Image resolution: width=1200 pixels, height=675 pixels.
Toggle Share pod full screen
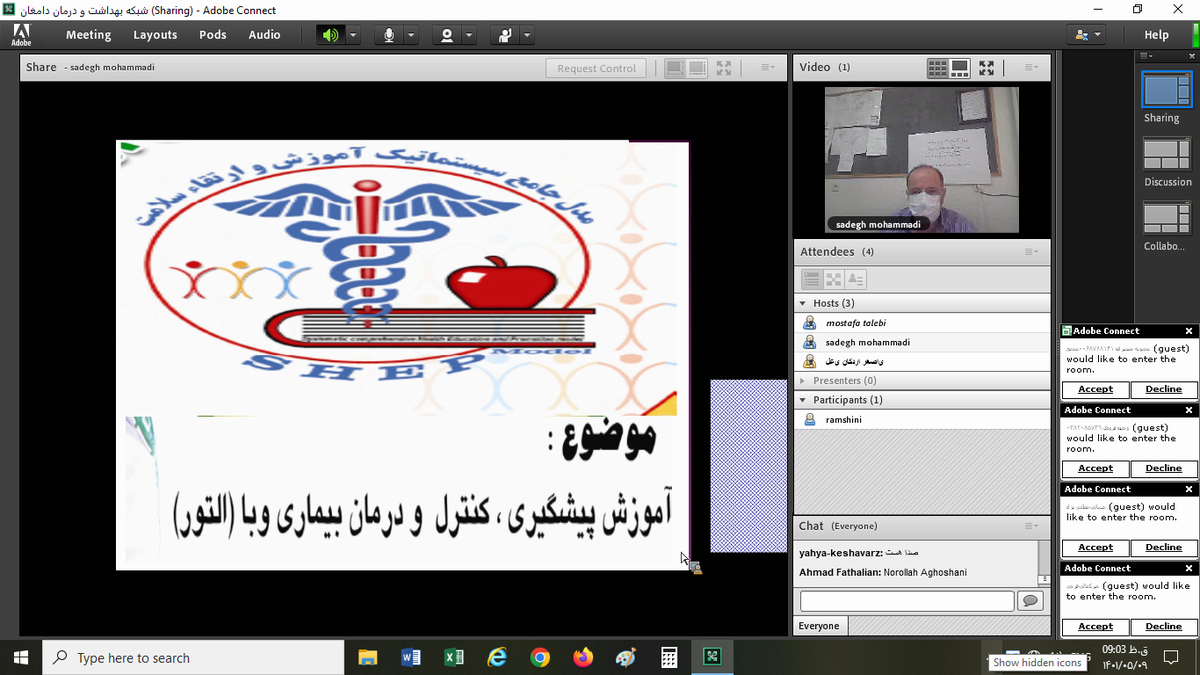pyautogui.click(x=724, y=68)
